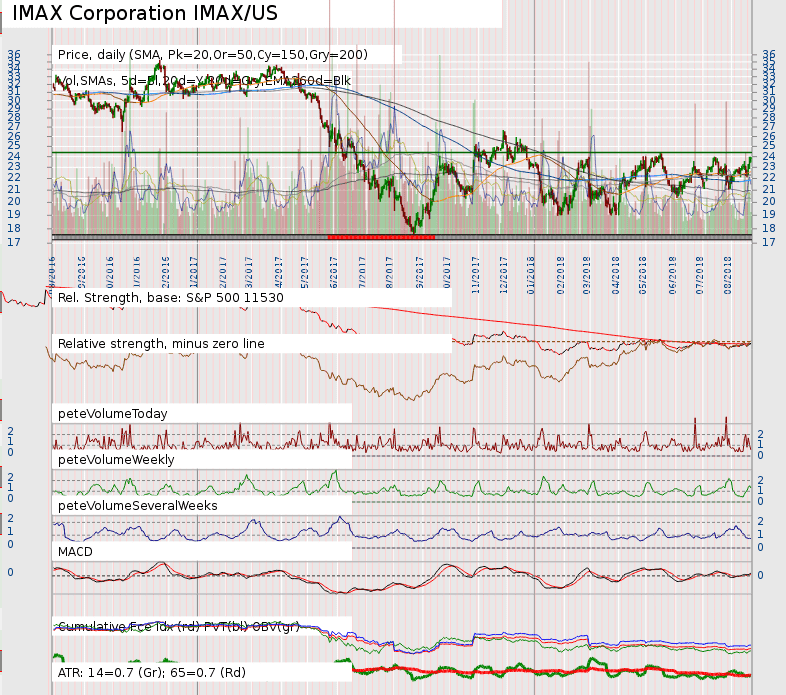This screenshot has height=695, width=786.
Task: Select the 02/2018 date axis label
Action: (561, 275)
